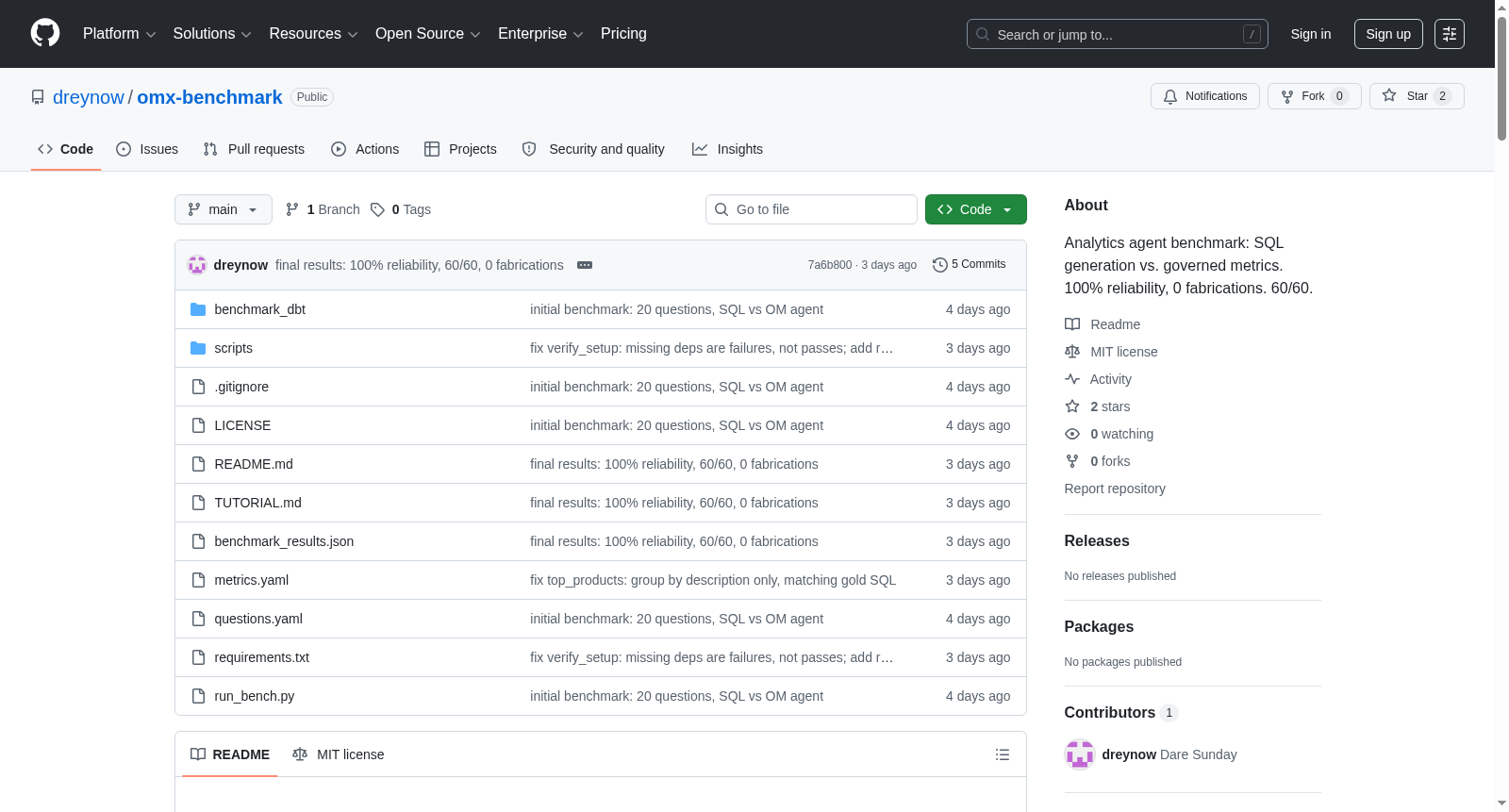Open README outline list icon
The width and height of the screenshot is (1509, 812).
[x=1003, y=754]
